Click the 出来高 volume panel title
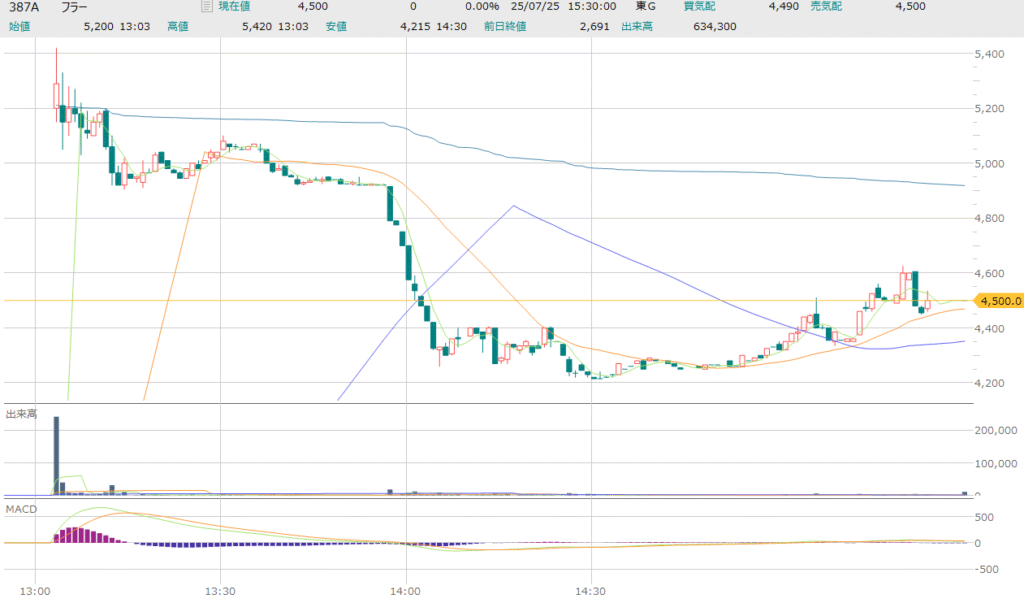This screenshot has height=603, width=1024. (22, 414)
